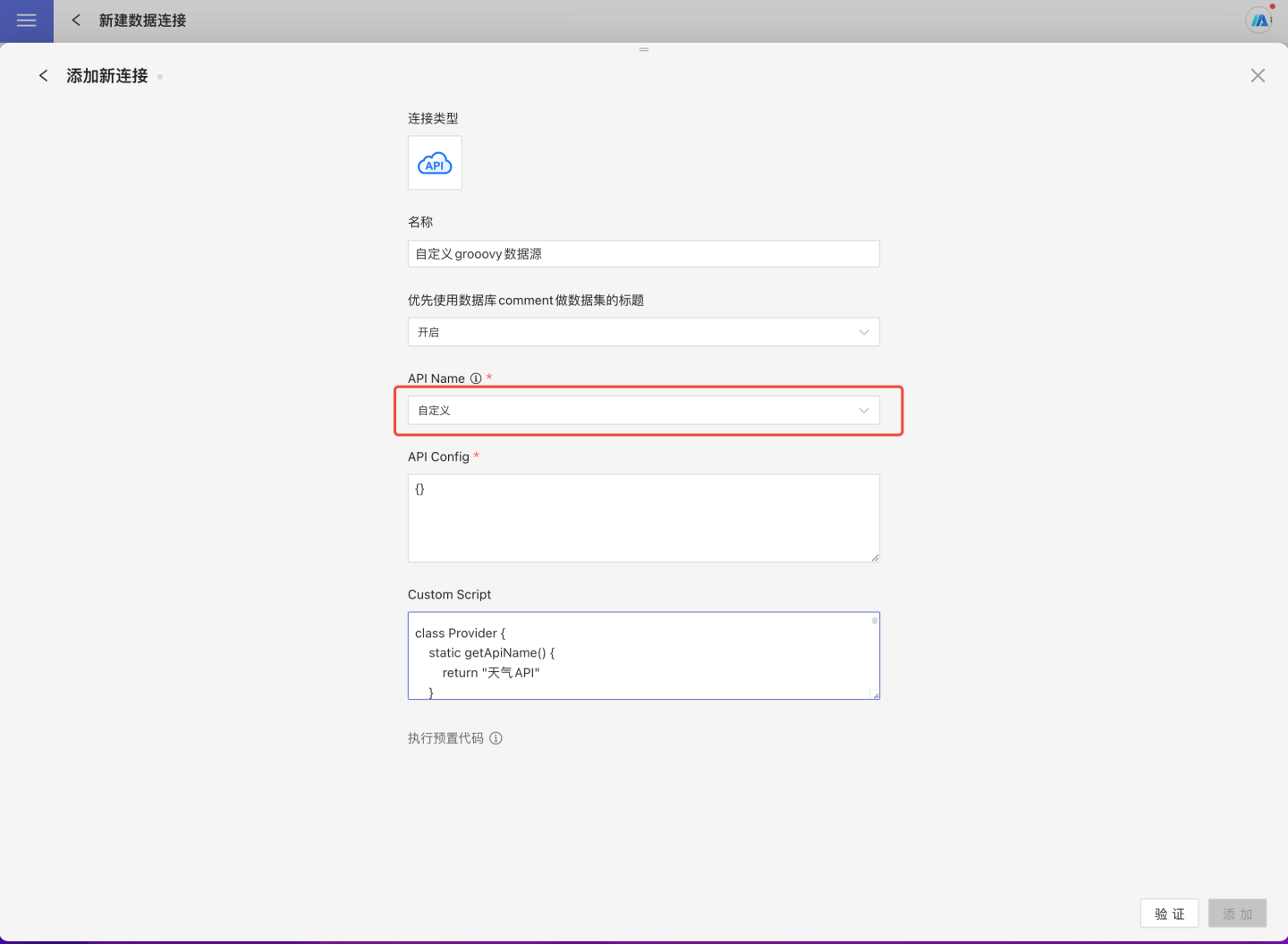Open the user avatar menu
The height and width of the screenshot is (944, 1288).
pyautogui.click(x=1259, y=21)
